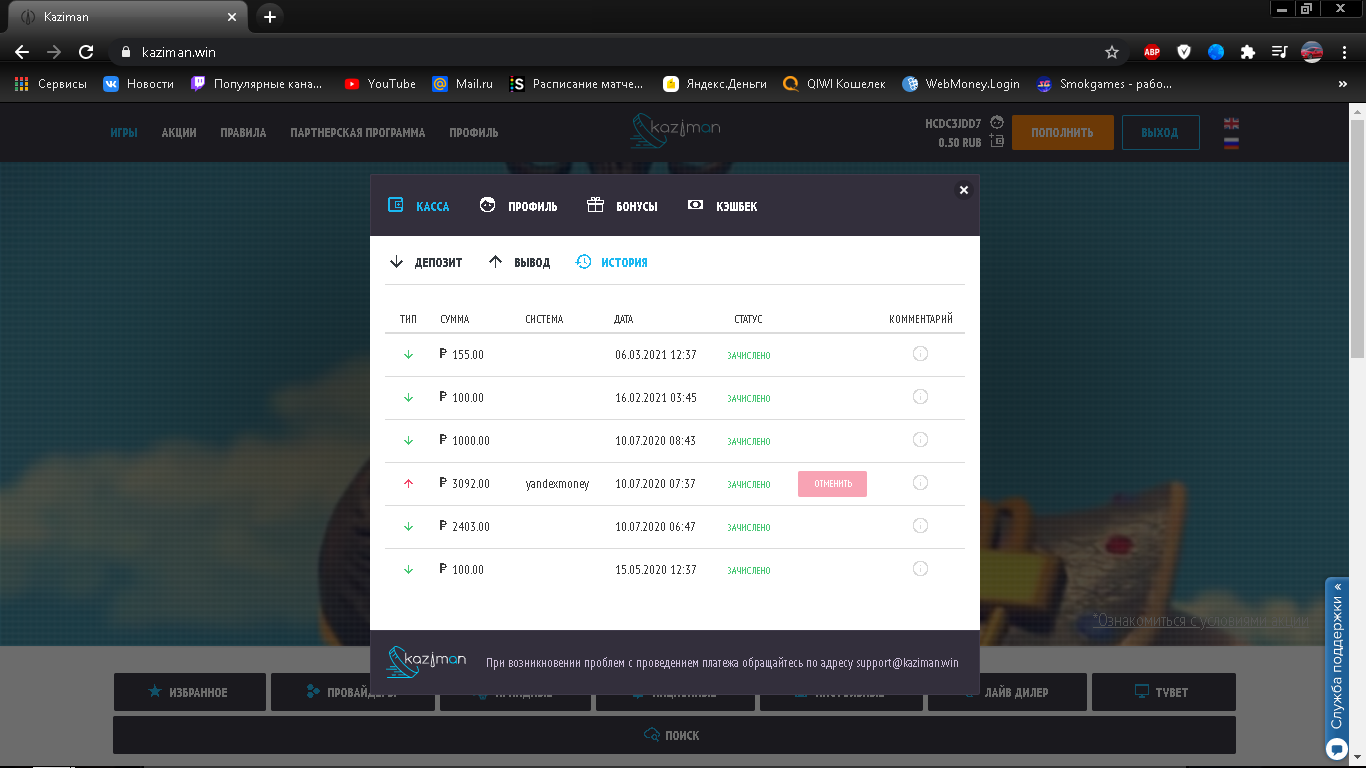Open the WebMoney.Login bookmark
The image size is (1366, 768).
961,84
